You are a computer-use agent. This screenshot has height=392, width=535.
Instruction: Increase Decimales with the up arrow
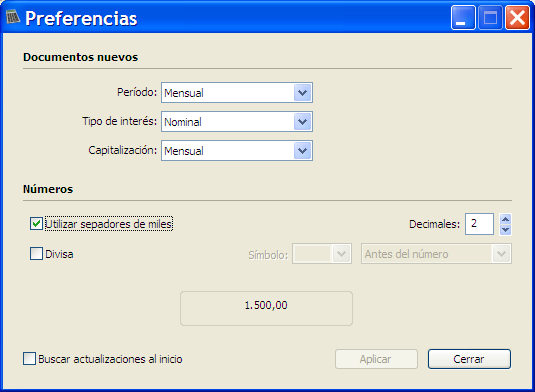pos(505,219)
